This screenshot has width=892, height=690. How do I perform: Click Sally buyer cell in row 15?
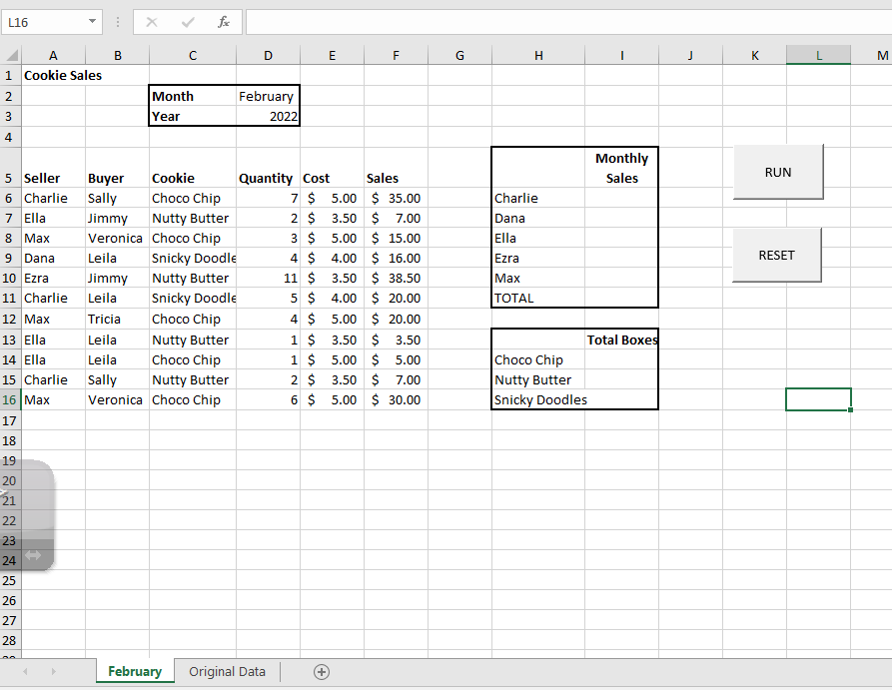pyautogui.click(x=117, y=380)
